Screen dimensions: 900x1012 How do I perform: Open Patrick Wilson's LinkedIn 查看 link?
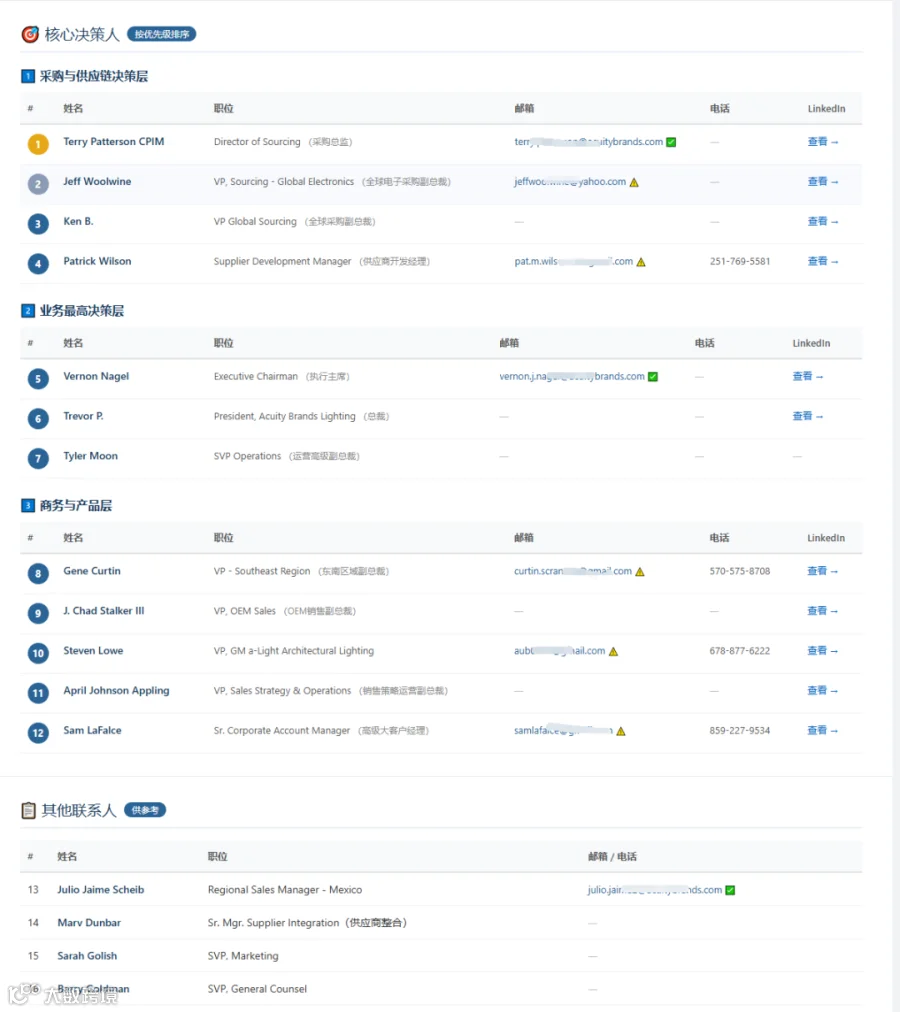tap(823, 261)
